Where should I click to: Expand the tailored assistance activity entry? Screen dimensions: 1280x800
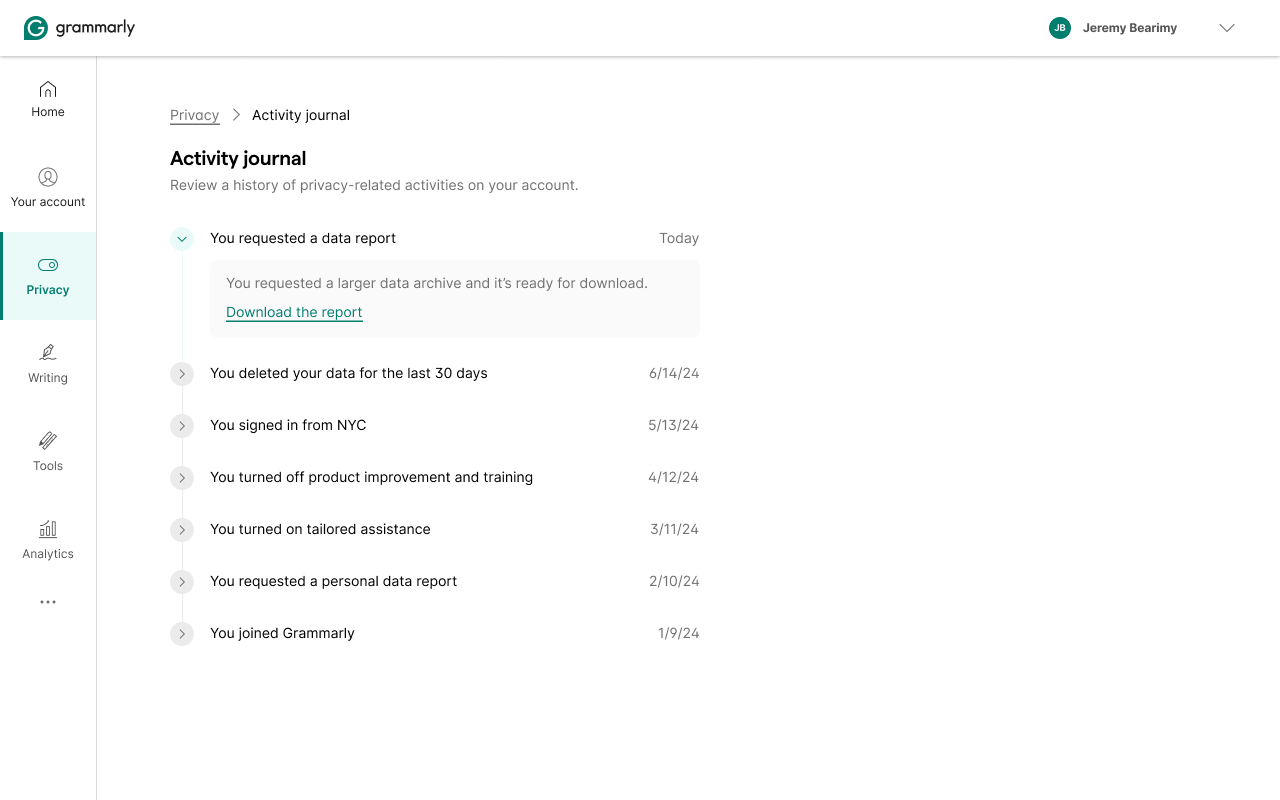(181, 530)
